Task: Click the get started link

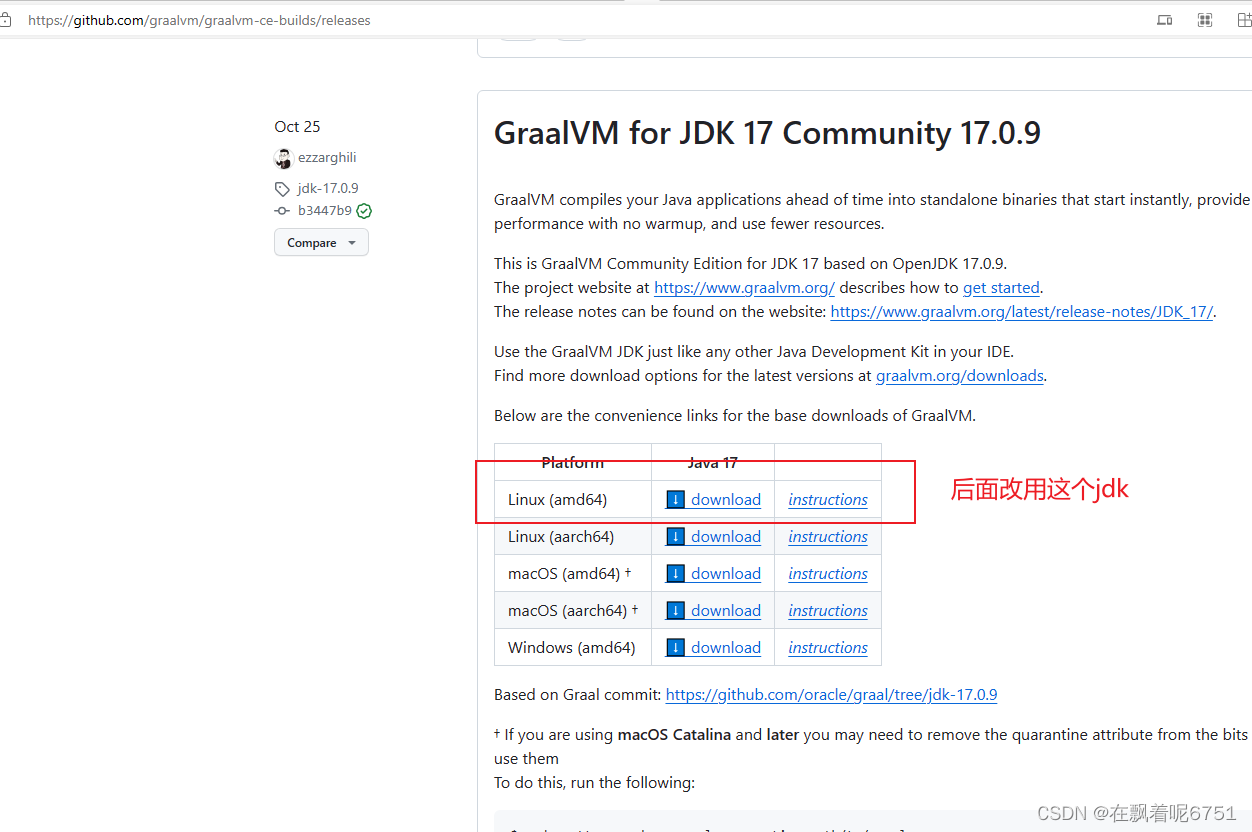Action: pos(1001,287)
